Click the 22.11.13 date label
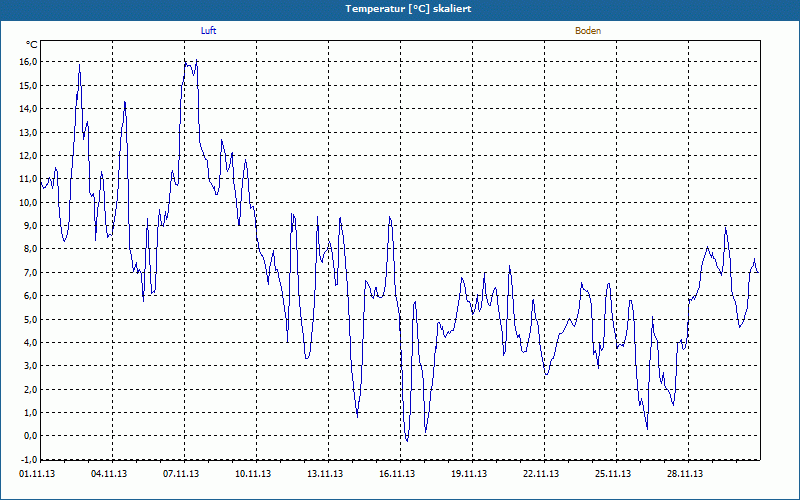800x500 pixels. coord(541,473)
